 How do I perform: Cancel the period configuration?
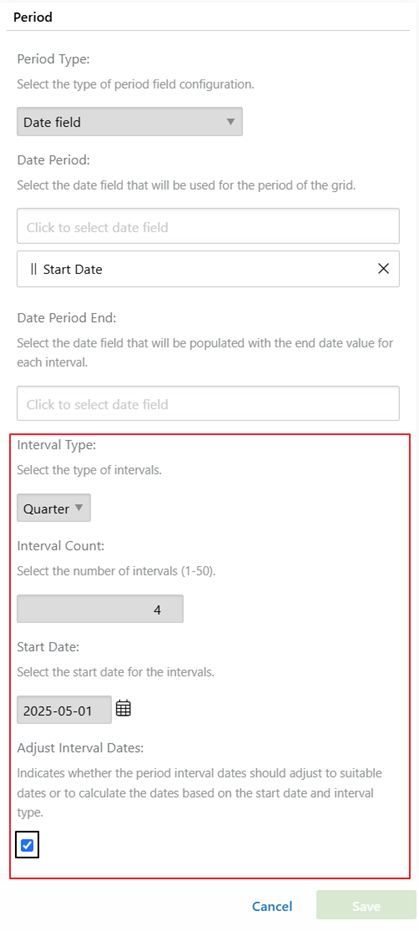click(272, 907)
